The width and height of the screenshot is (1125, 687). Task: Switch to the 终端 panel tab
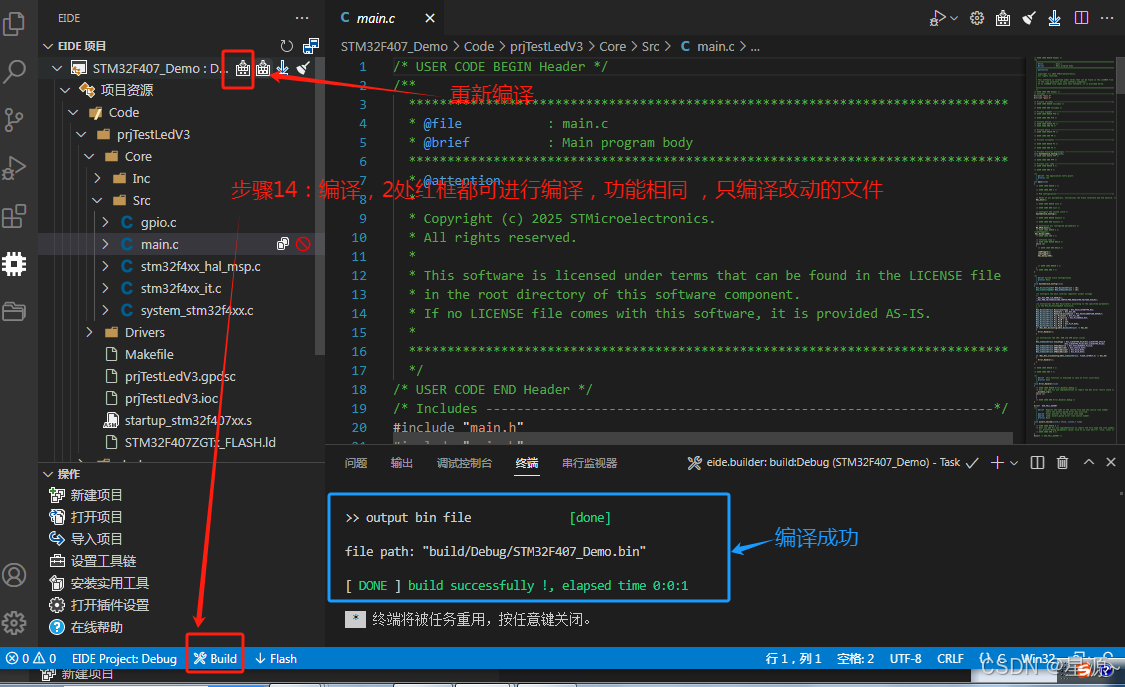point(527,463)
